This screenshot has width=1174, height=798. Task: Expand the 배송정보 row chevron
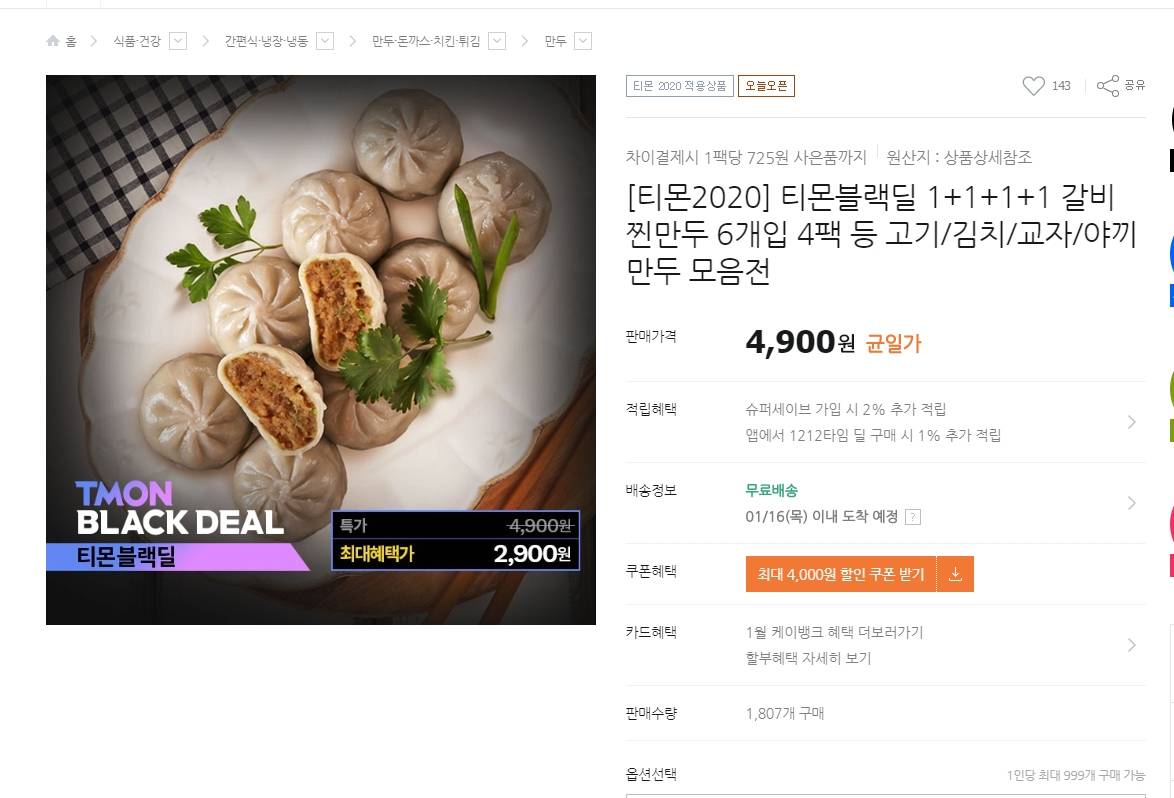coord(1132,503)
